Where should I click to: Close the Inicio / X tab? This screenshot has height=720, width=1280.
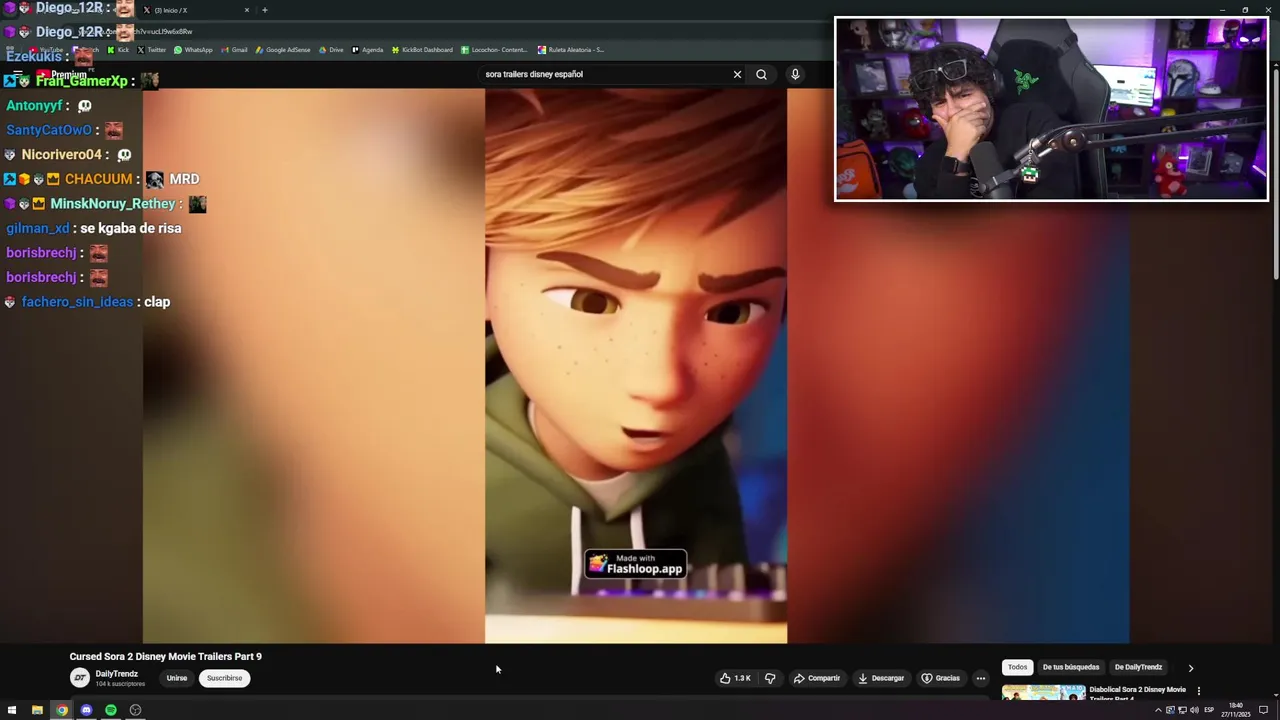[x=247, y=10]
